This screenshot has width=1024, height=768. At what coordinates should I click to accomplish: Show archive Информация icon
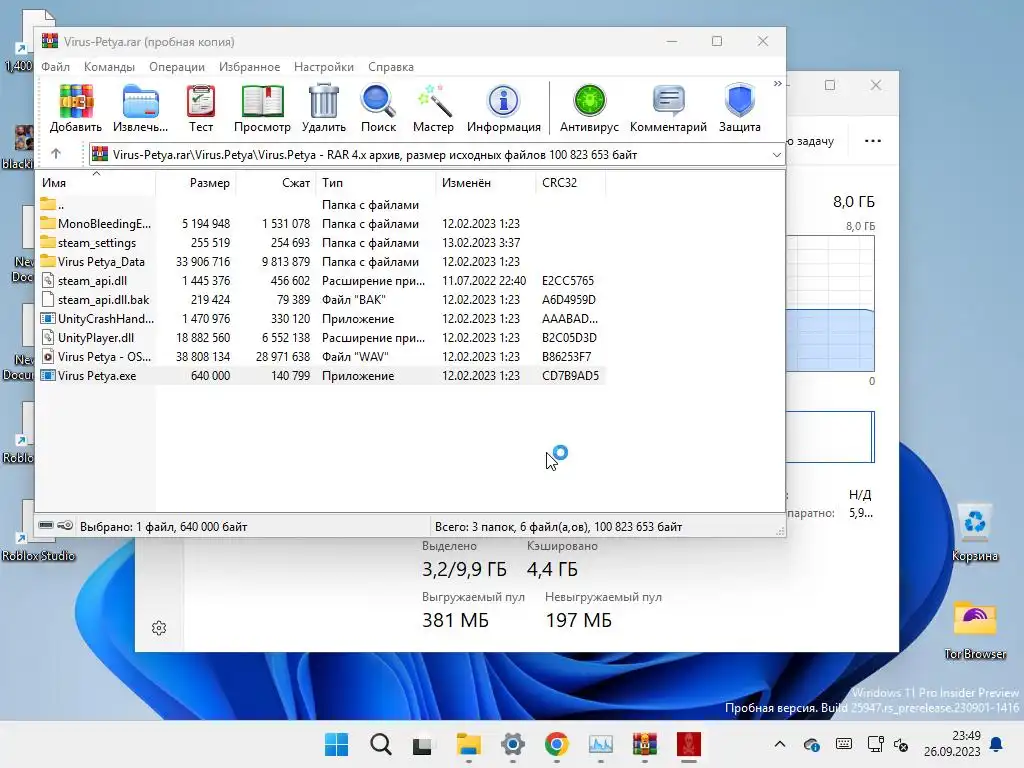pyautogui.click(x=504, y=108)
